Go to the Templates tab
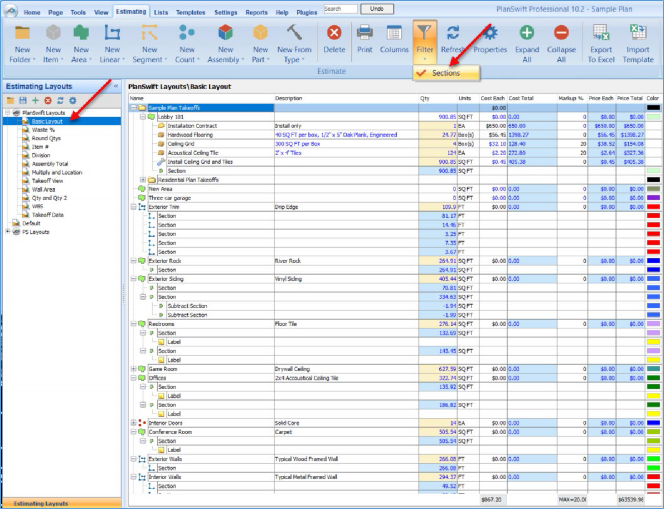This screenshot has width=664, height=509. 191,12
